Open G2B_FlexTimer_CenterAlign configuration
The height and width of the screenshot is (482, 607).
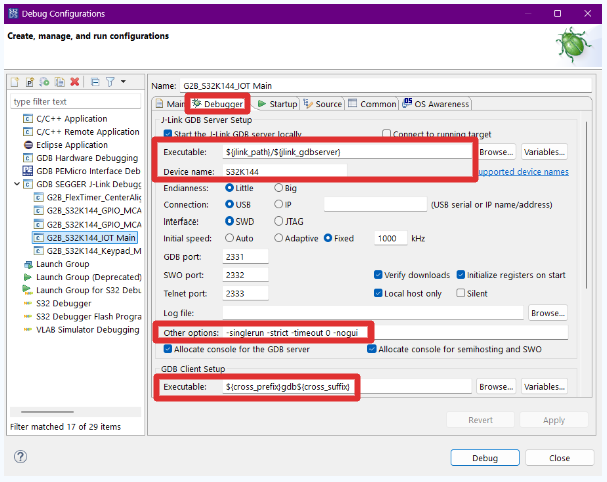[x=93, y=197]
